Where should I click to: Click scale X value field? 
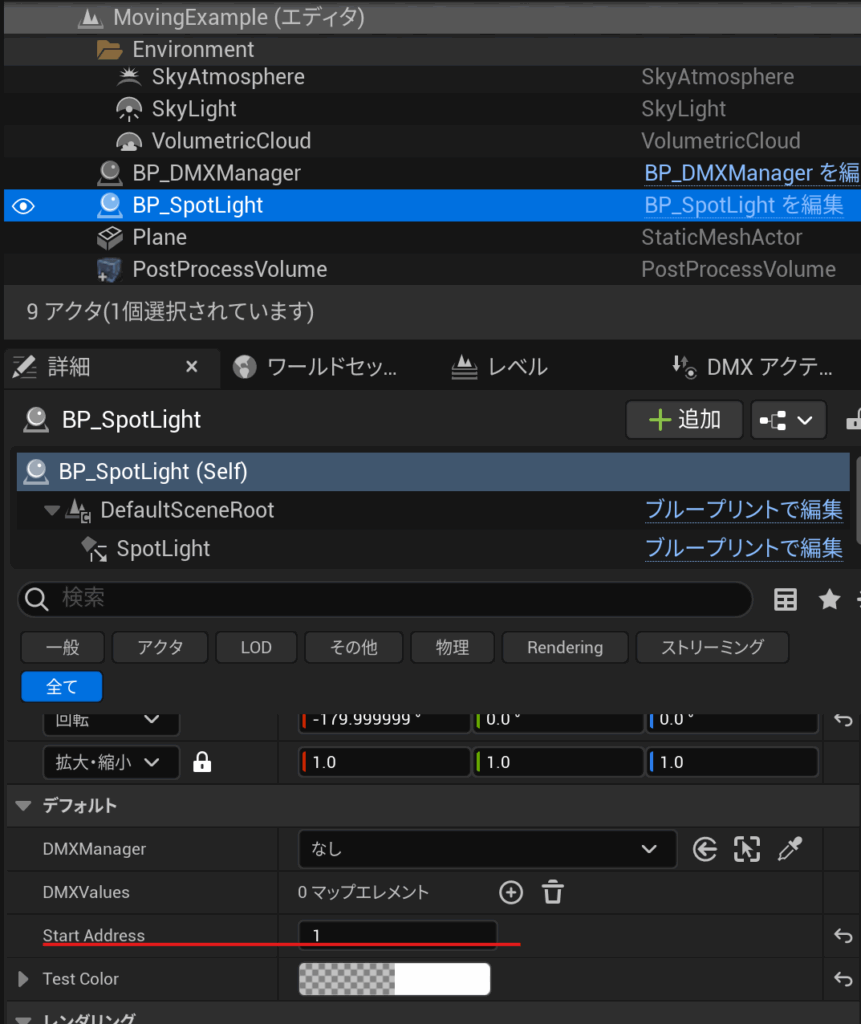coord(384,762)
